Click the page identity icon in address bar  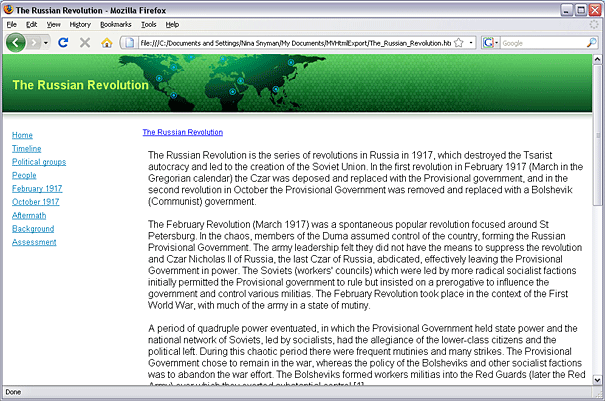click(130, 43)
